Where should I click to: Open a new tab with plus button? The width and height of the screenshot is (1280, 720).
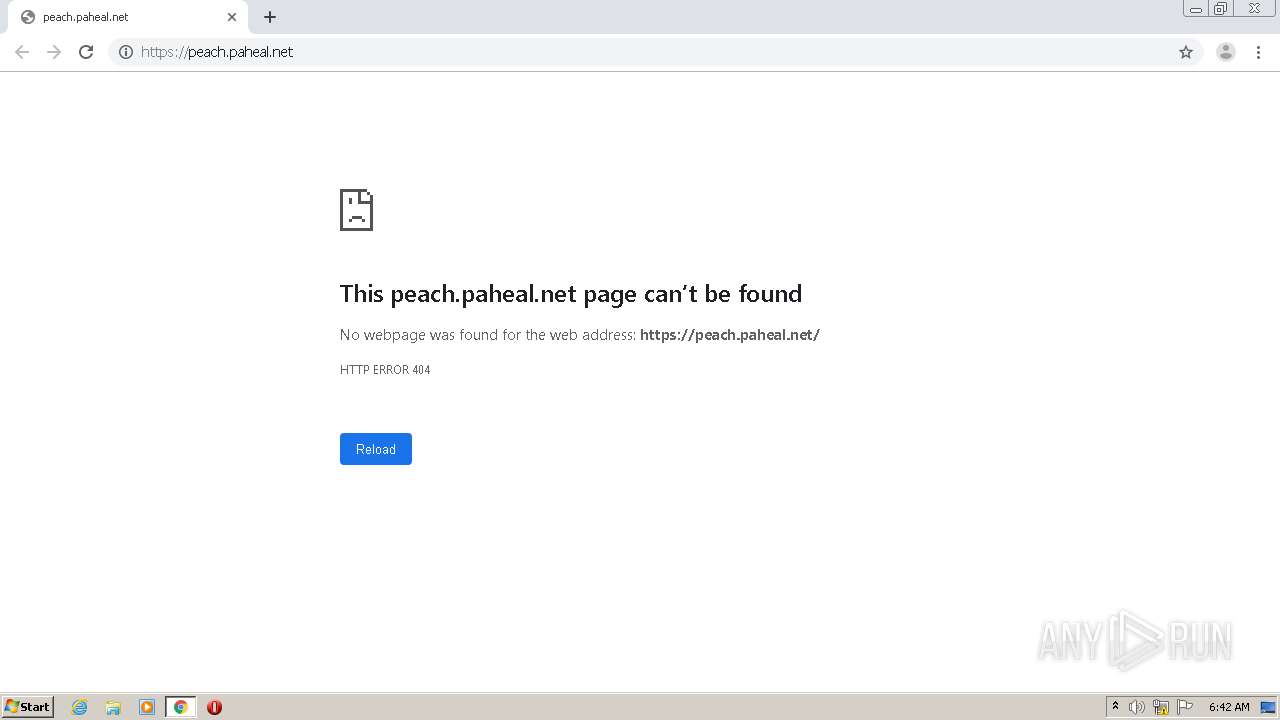[270, 17]
